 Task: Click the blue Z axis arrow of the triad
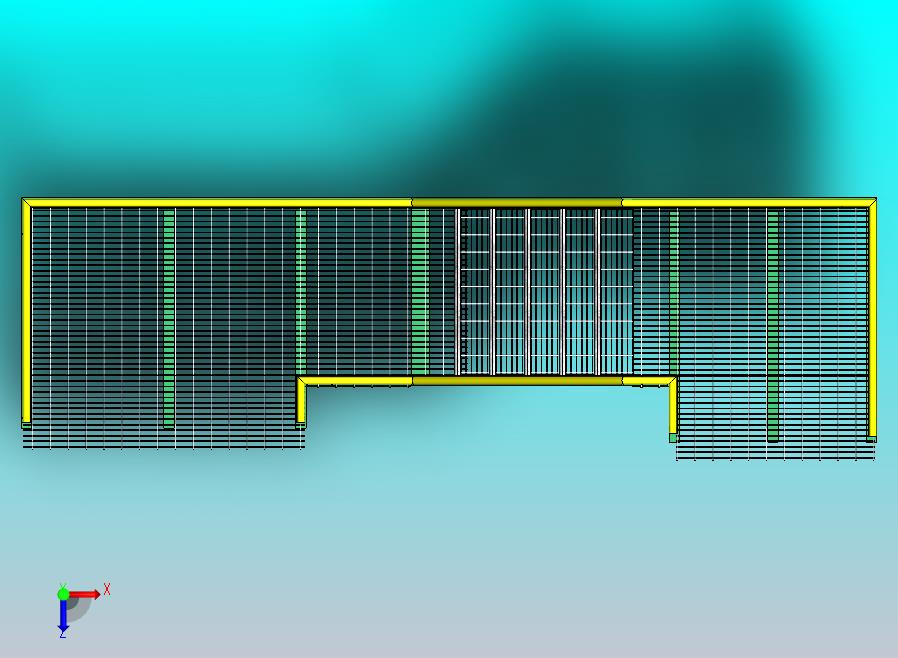click(63, 614)
